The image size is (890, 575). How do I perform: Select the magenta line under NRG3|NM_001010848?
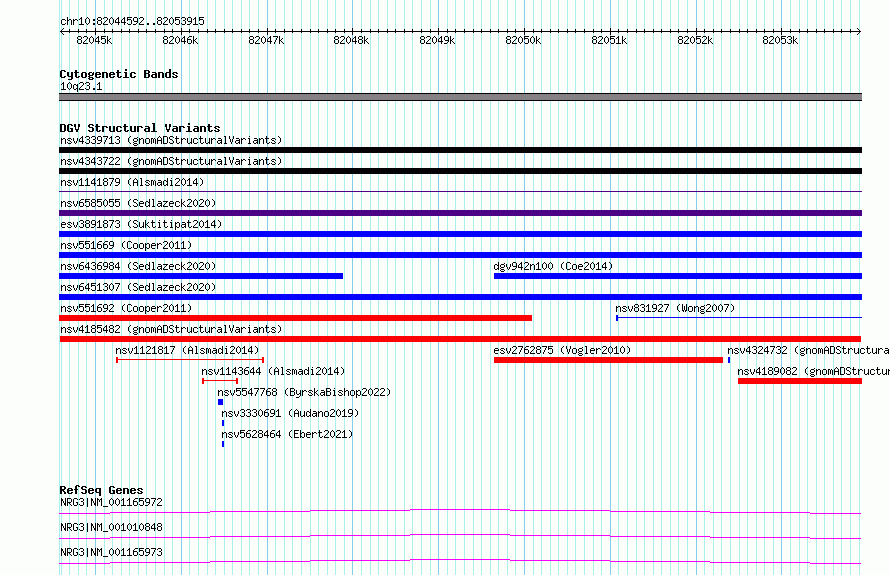point(460,536)
